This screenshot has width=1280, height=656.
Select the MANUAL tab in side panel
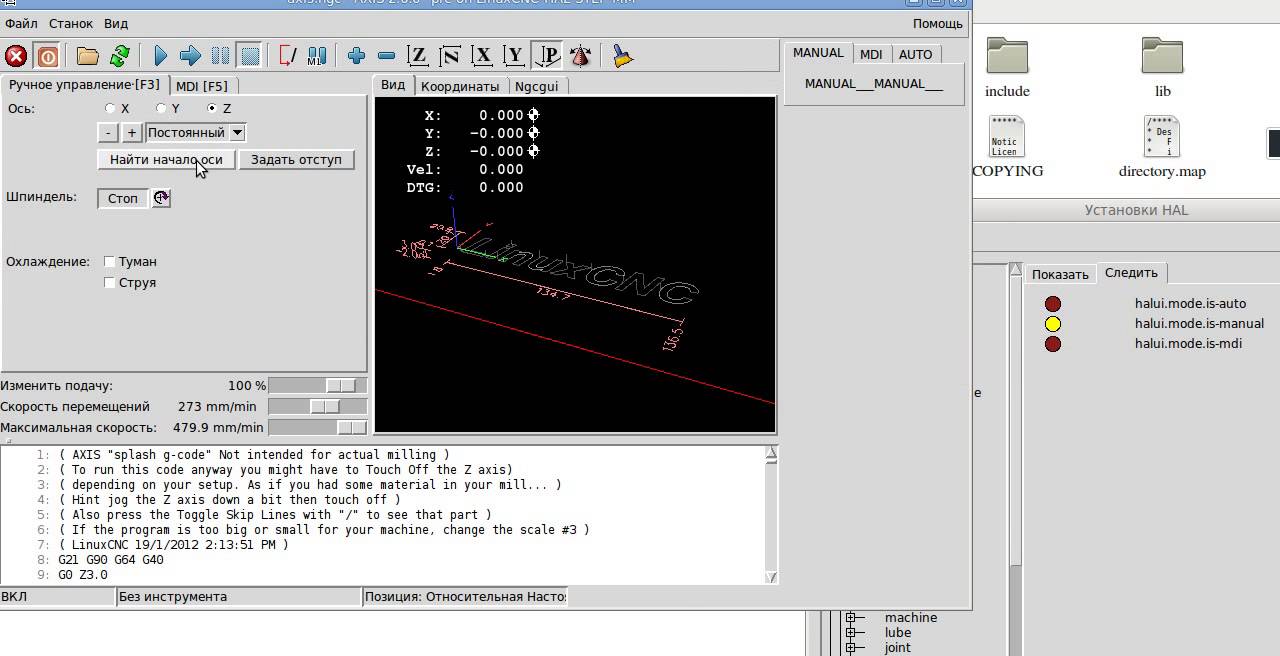point(818,53)
